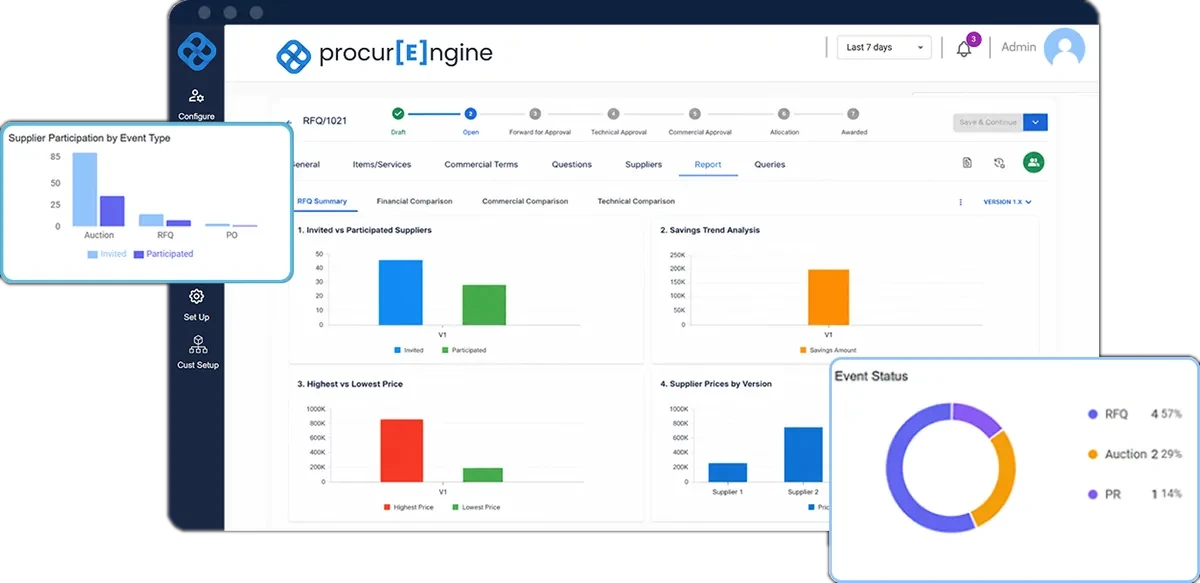Click Auction legend entry in Event Status
The height and width of the screenshot is (583, 1200).
(1134, 454)
